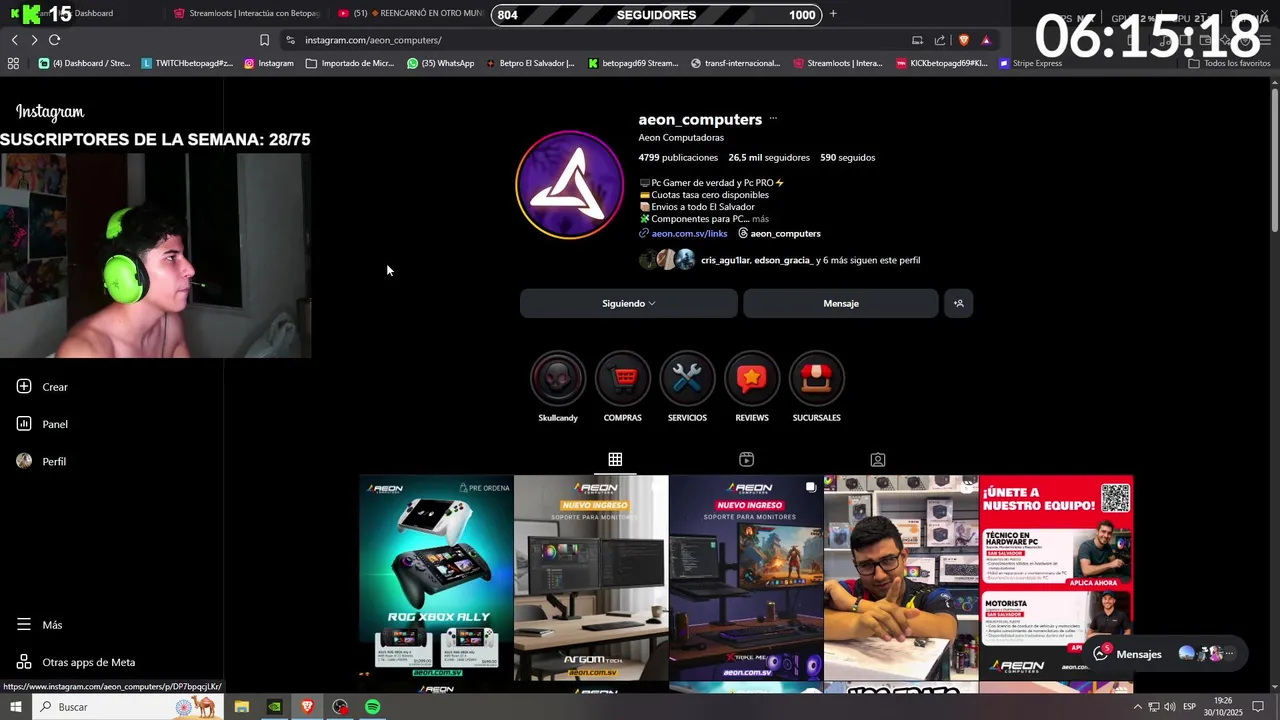Open the Más hamburger menu

39,625
